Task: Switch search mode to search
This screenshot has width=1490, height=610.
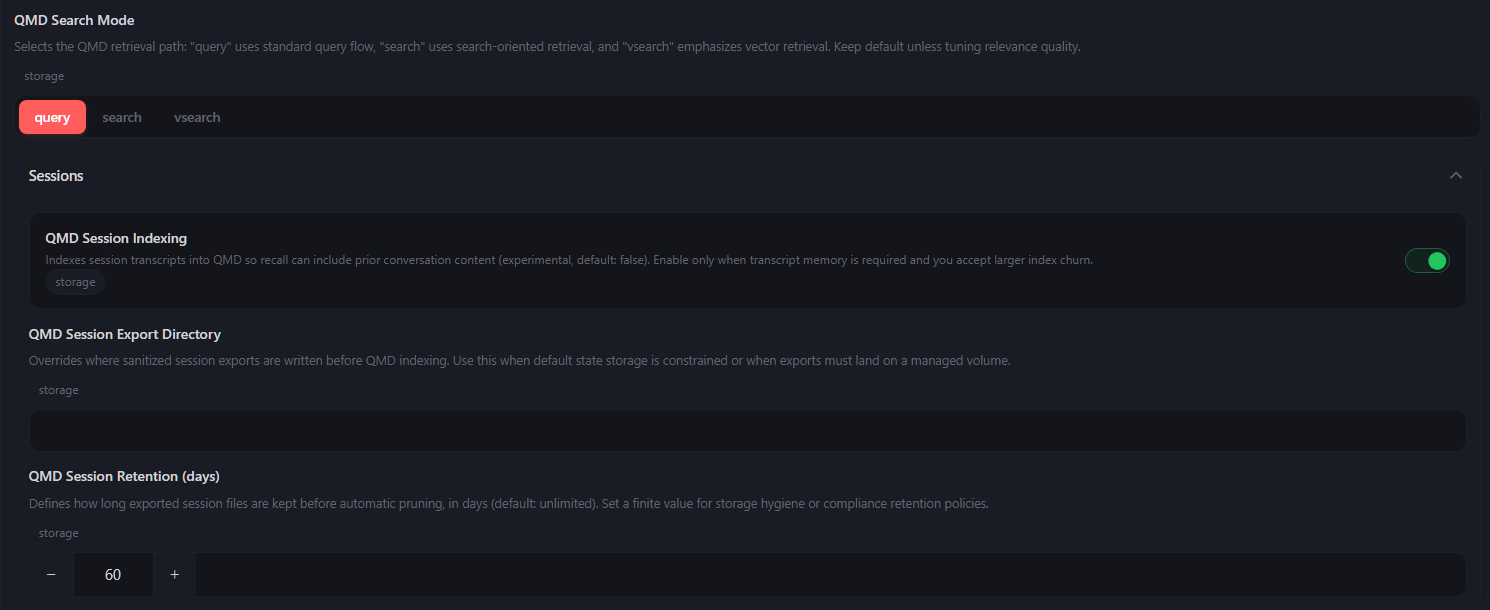Action: coord(122,117)
